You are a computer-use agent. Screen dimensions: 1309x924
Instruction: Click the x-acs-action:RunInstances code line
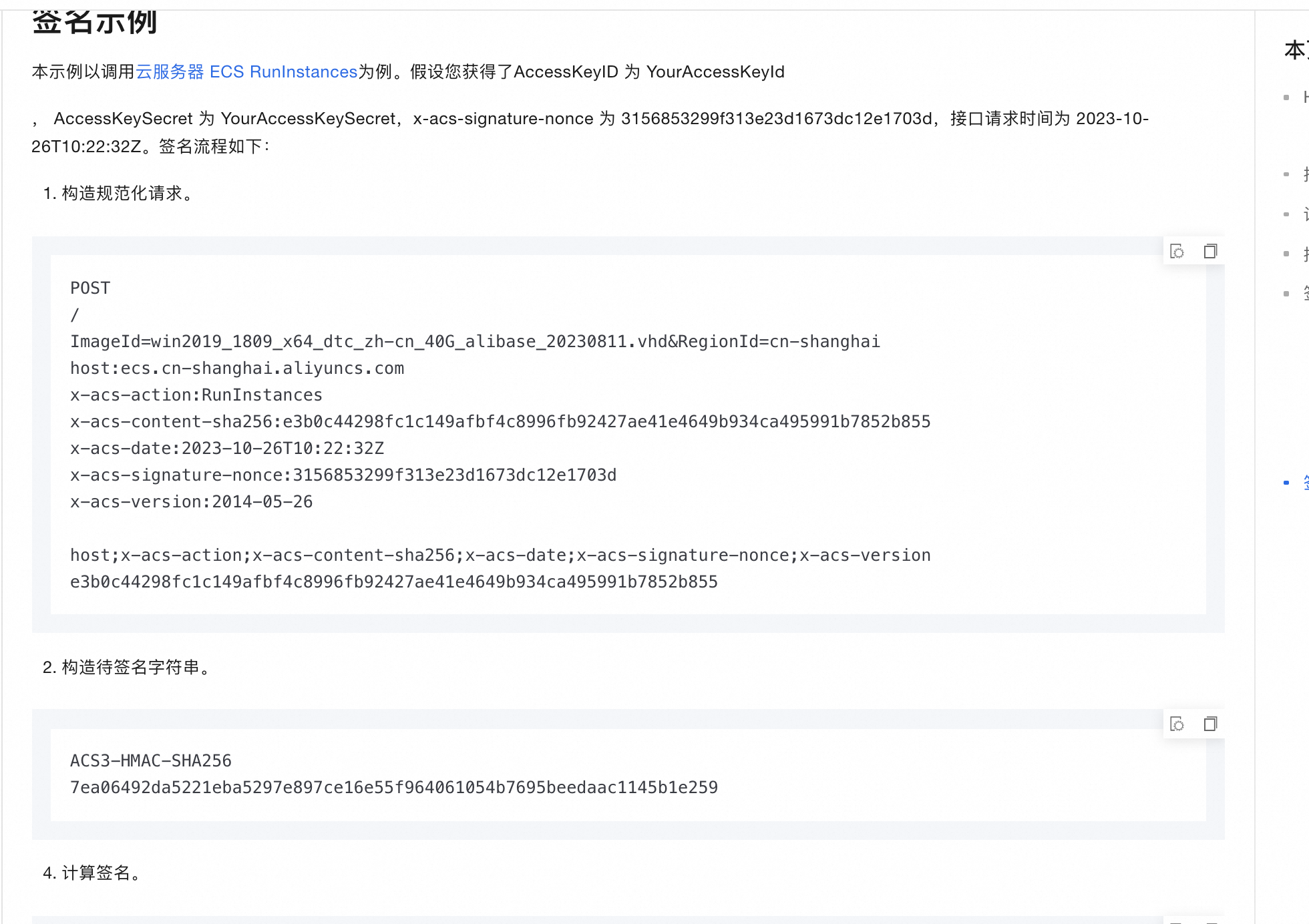[196, 395]
